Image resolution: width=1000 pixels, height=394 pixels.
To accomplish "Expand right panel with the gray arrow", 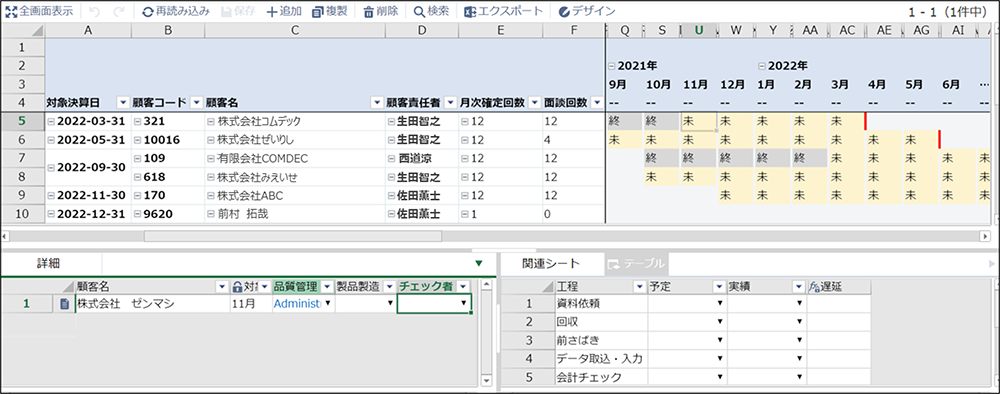I will coord(992,263).
